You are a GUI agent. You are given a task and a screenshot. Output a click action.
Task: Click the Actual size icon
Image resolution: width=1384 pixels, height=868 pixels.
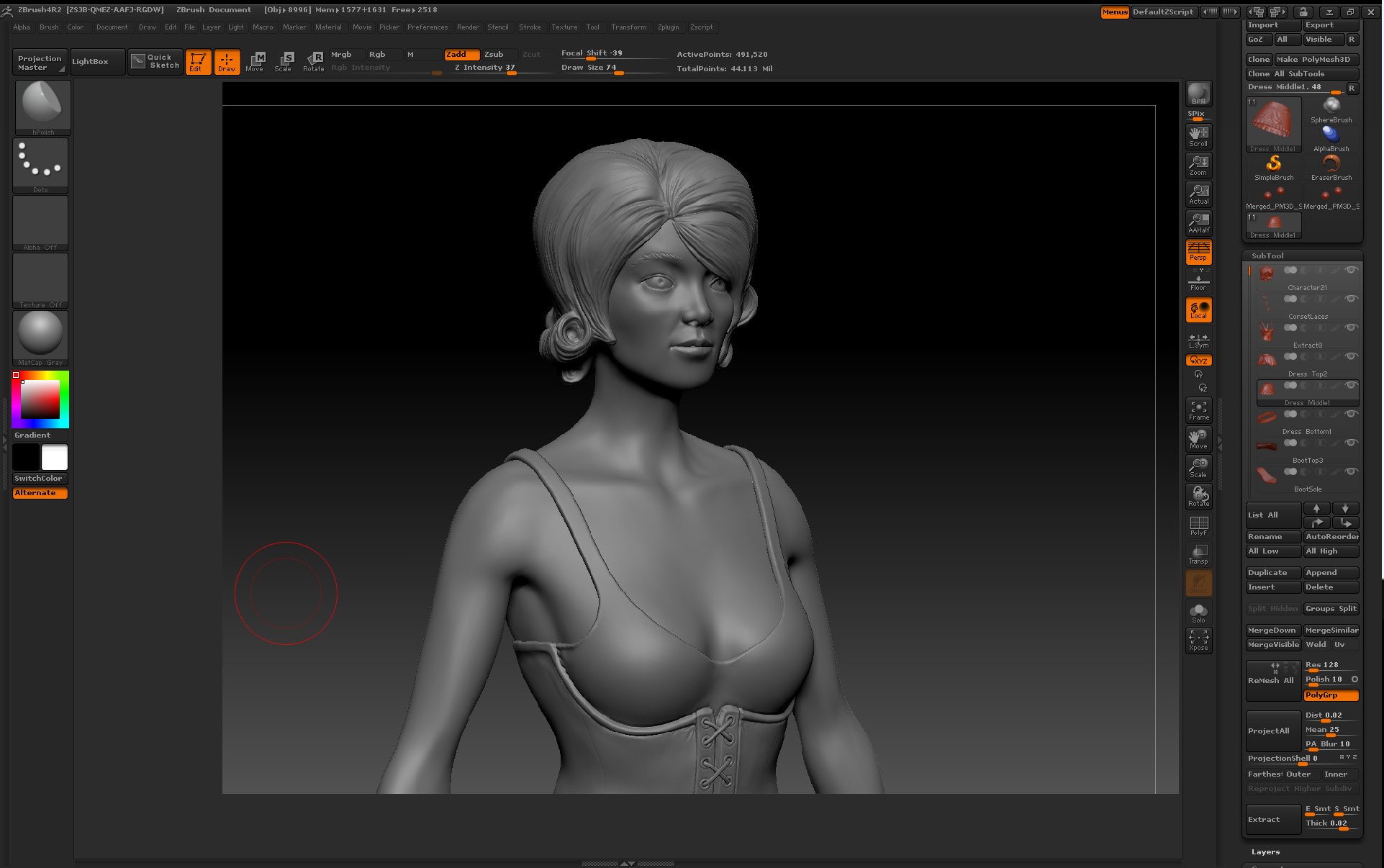[x=1198, y=194]
